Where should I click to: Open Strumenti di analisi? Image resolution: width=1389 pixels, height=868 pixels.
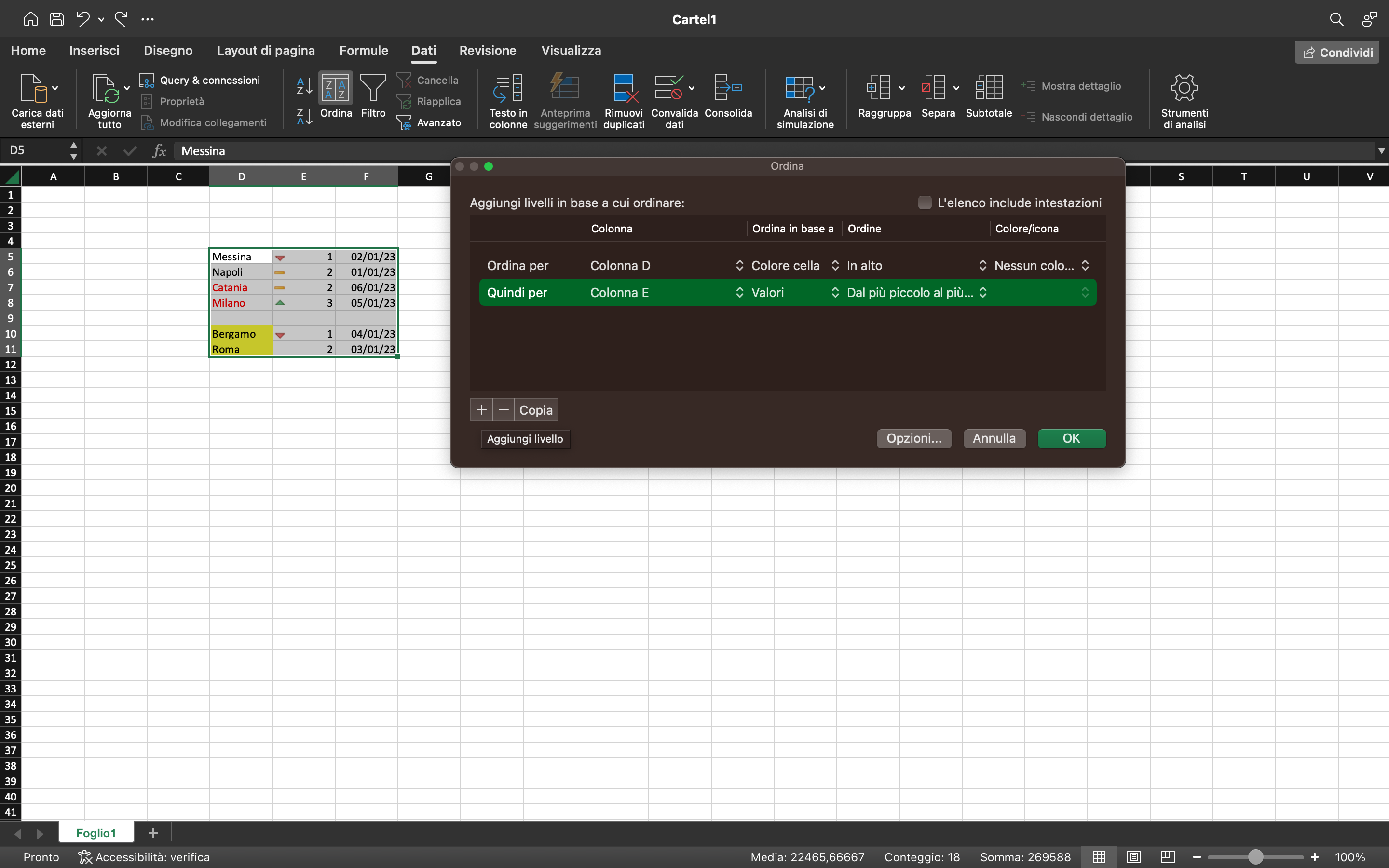pyautogui.click(x=1184, y=100)
